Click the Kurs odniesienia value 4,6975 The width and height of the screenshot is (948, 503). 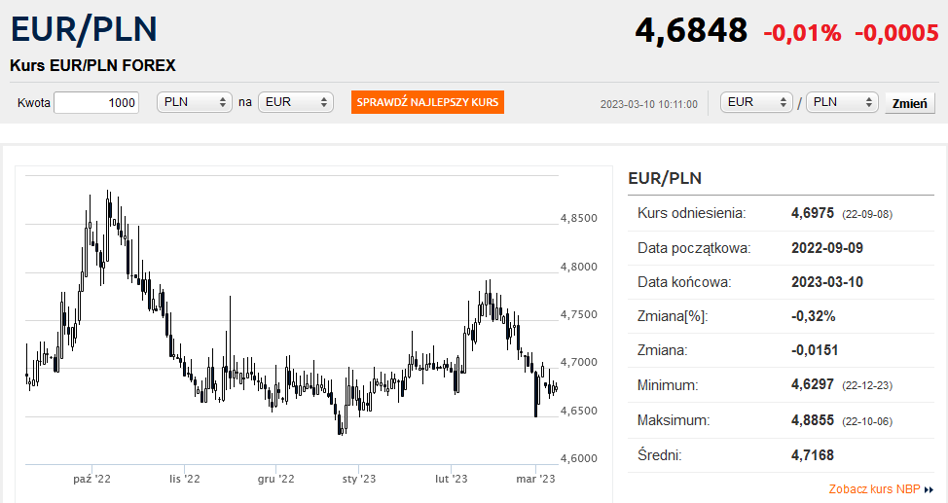pos(813,213)
